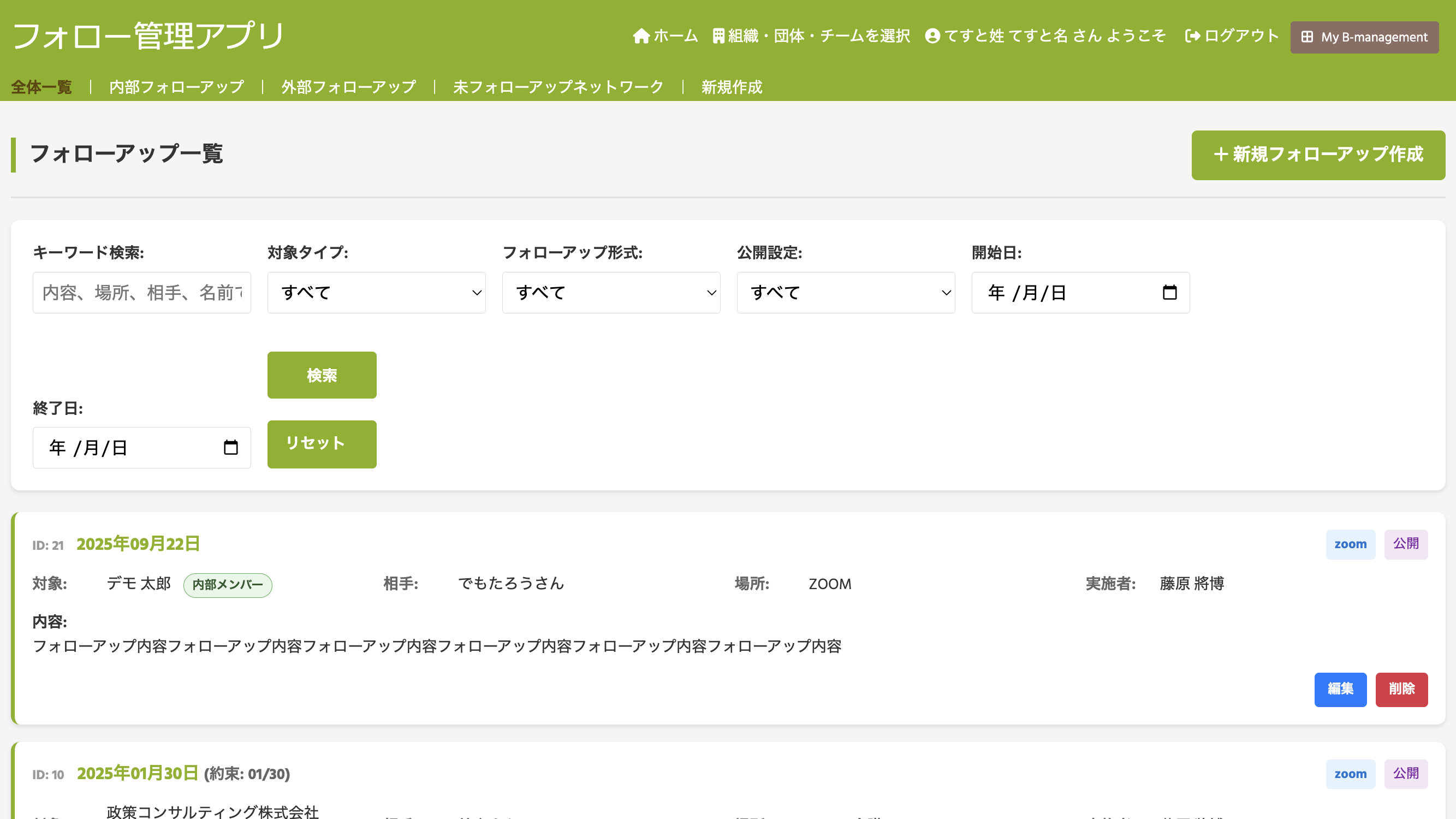
Task: Click the ログアウト link
Action: [x=1232, y=36]
